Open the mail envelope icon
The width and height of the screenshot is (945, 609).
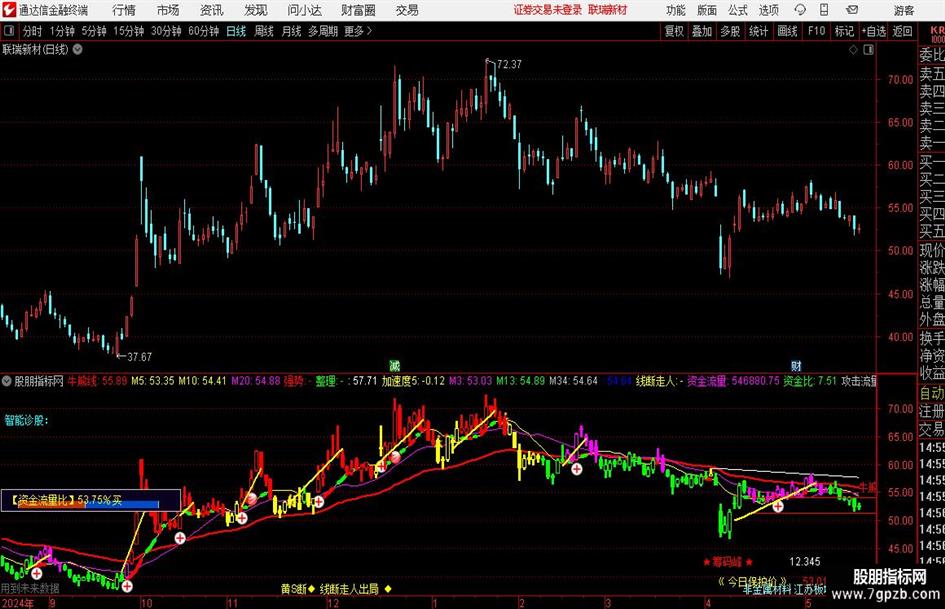click(852, 10)
